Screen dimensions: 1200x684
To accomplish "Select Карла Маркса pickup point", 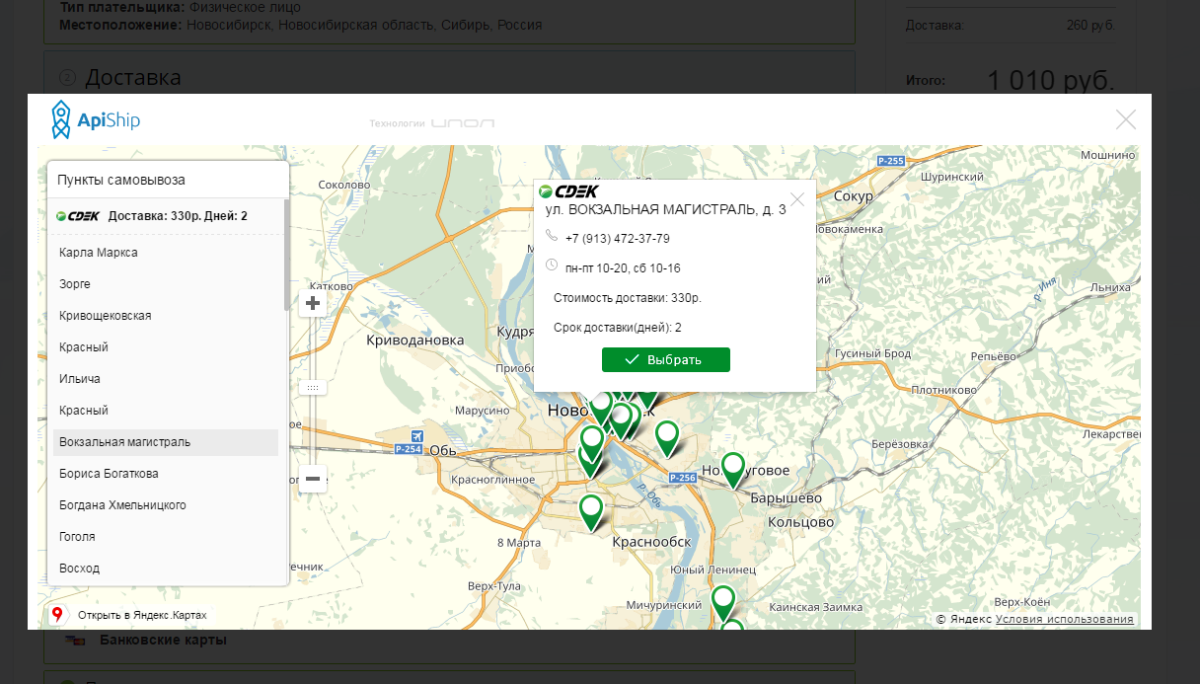I will click(98, 253).
